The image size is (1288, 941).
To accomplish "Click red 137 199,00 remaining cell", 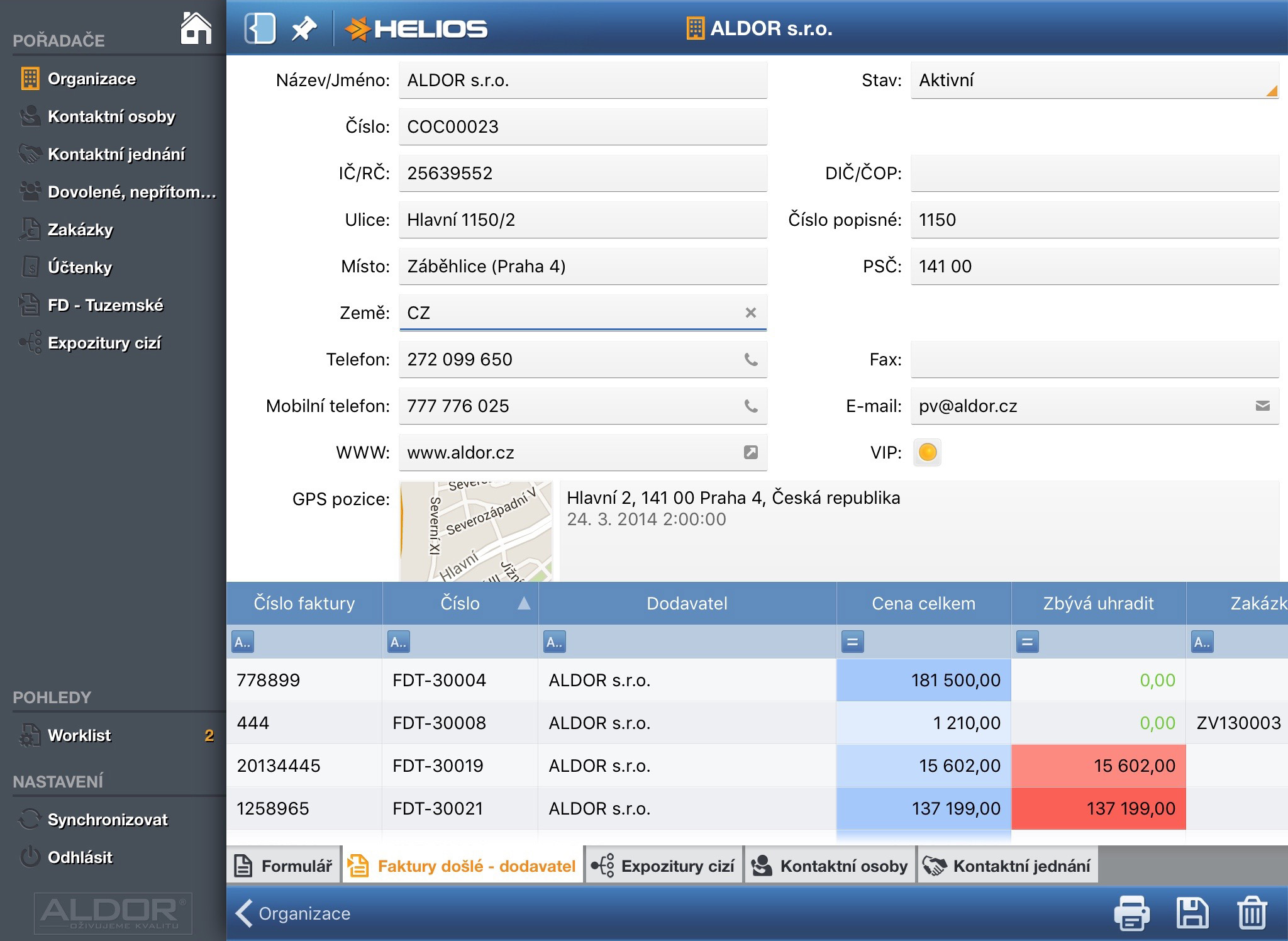I will click(1099, 808).
